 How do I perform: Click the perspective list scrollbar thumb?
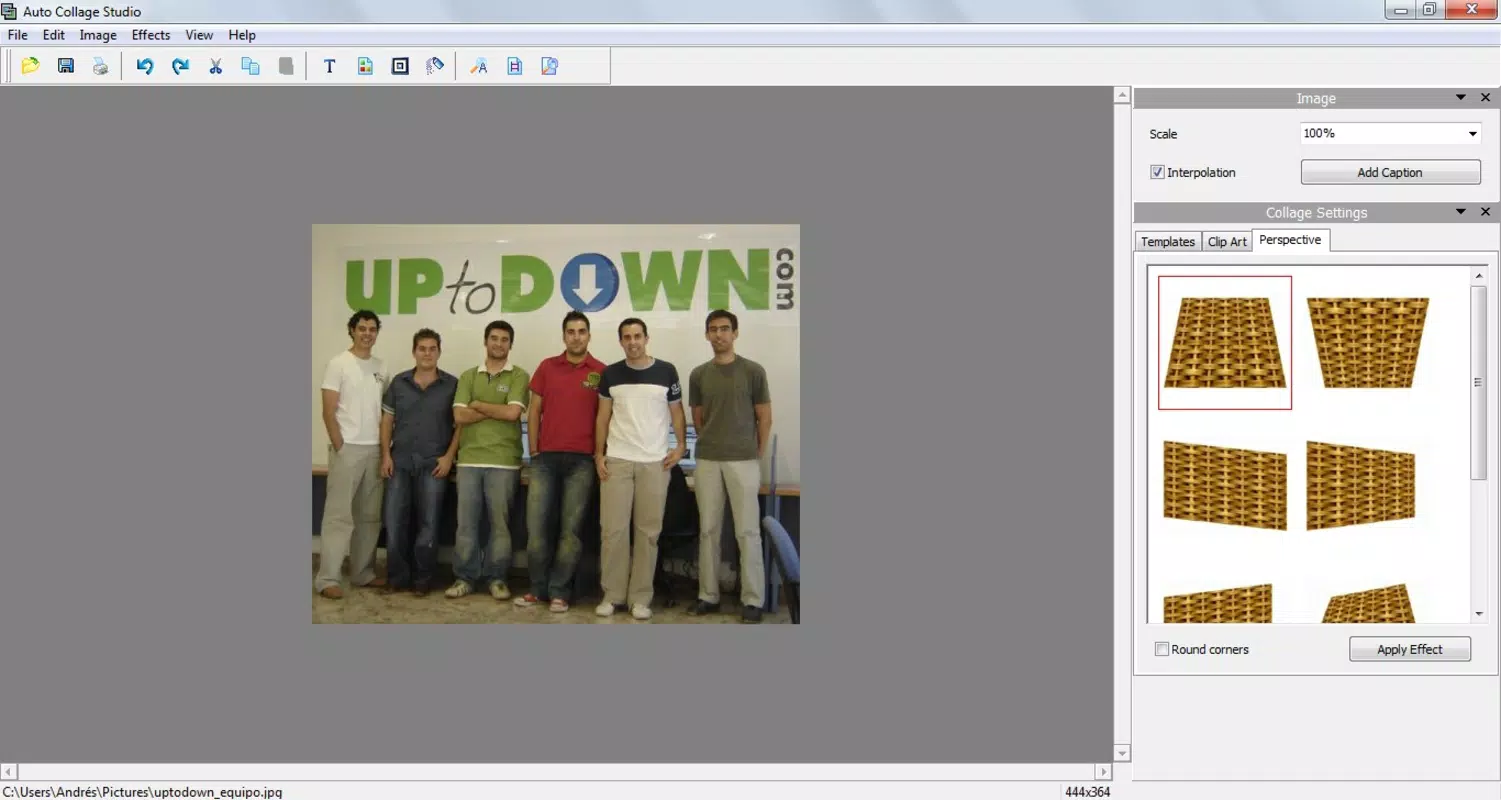[1479, 383]
